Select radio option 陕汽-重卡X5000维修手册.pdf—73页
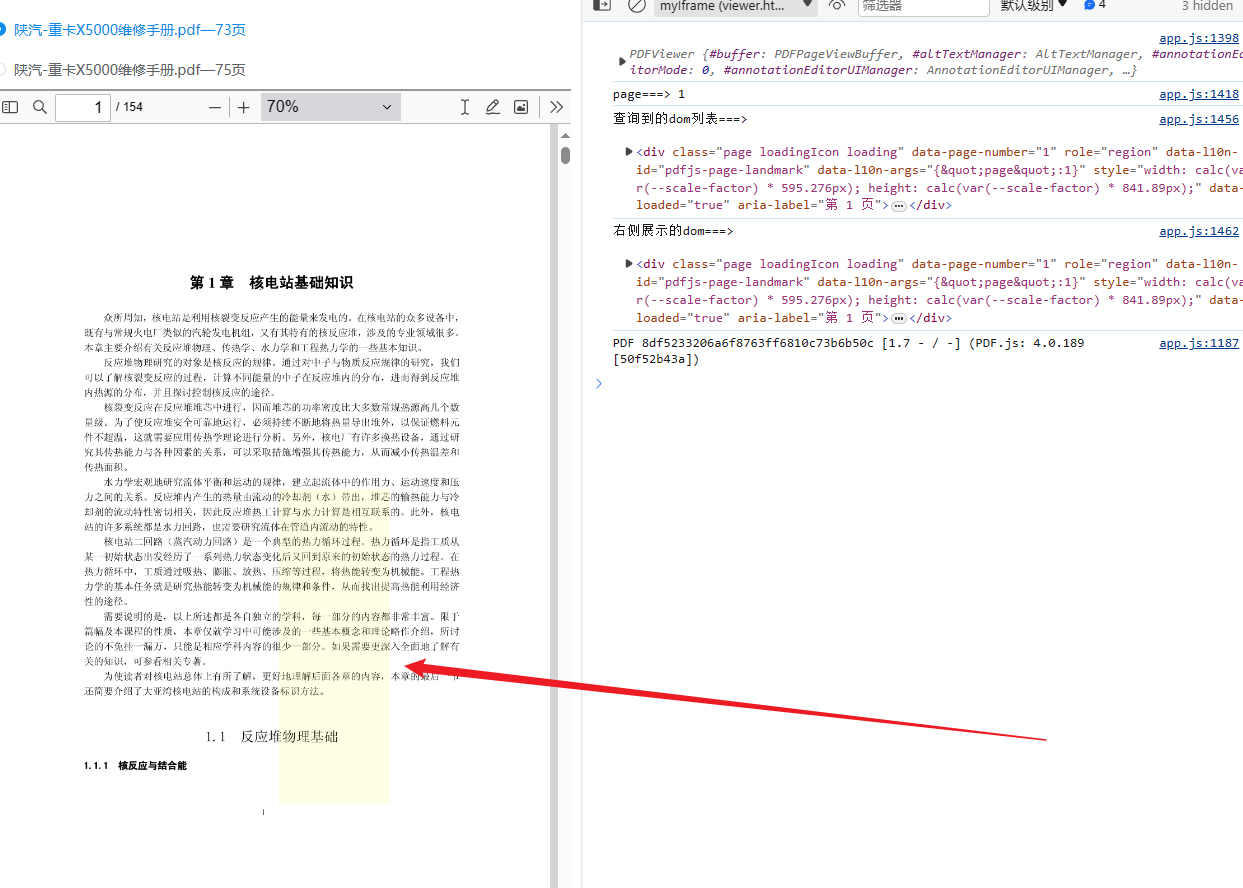 click(3, 30)
